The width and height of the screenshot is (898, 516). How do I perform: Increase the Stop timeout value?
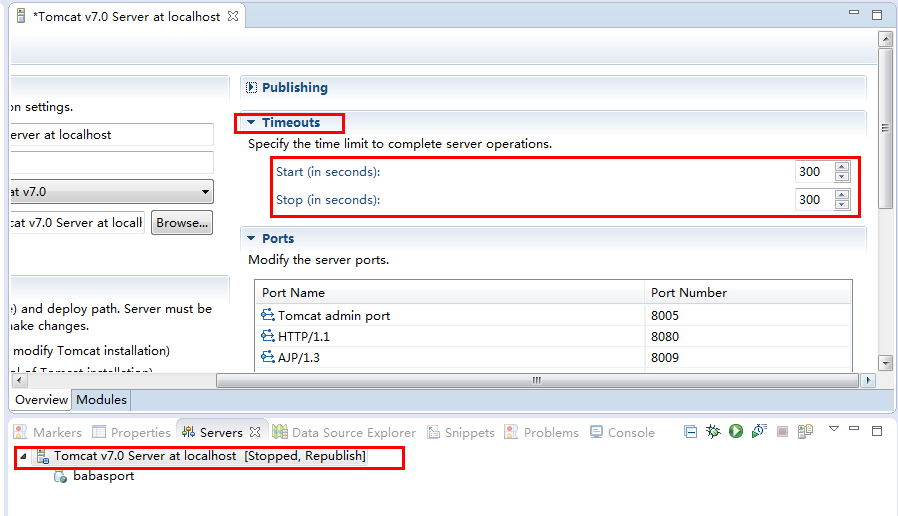(841, 195)
